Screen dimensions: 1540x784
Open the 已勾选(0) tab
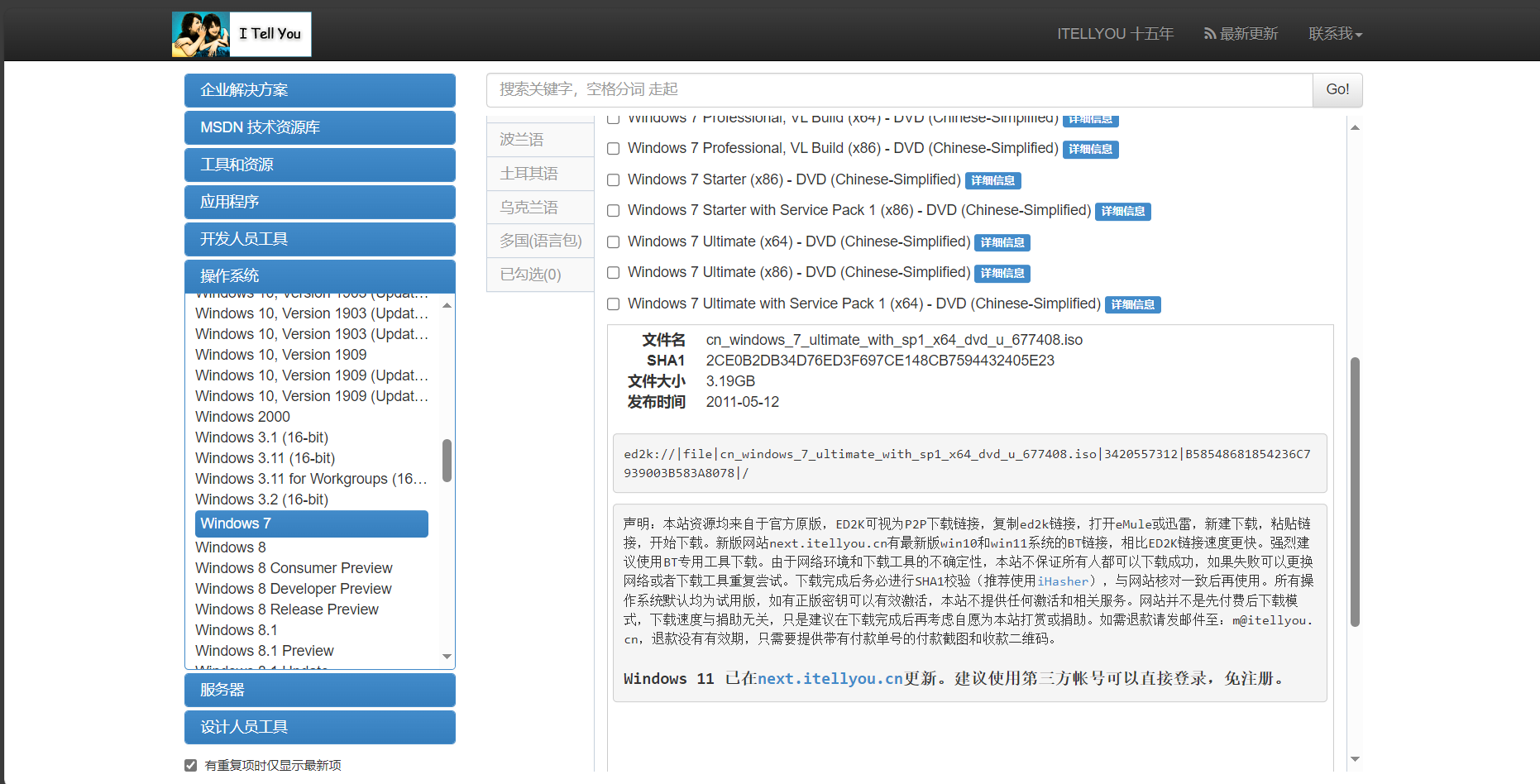tap(540, 275)
